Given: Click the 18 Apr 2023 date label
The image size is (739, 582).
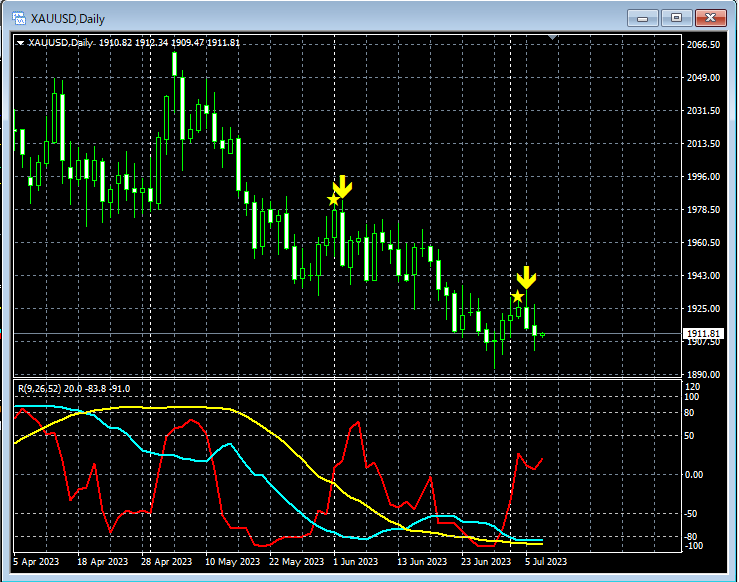Looking at the screenshot, I should [102, 561].
